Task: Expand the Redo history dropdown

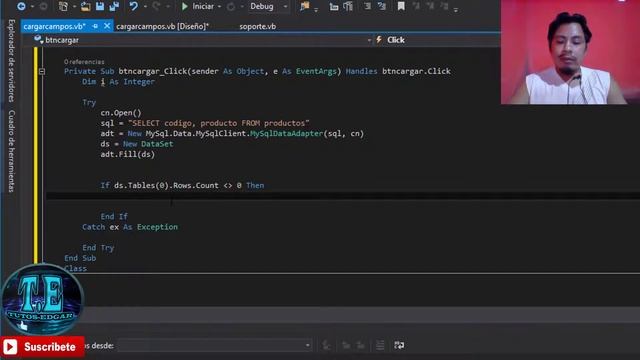Action: (x=167, y=7)
